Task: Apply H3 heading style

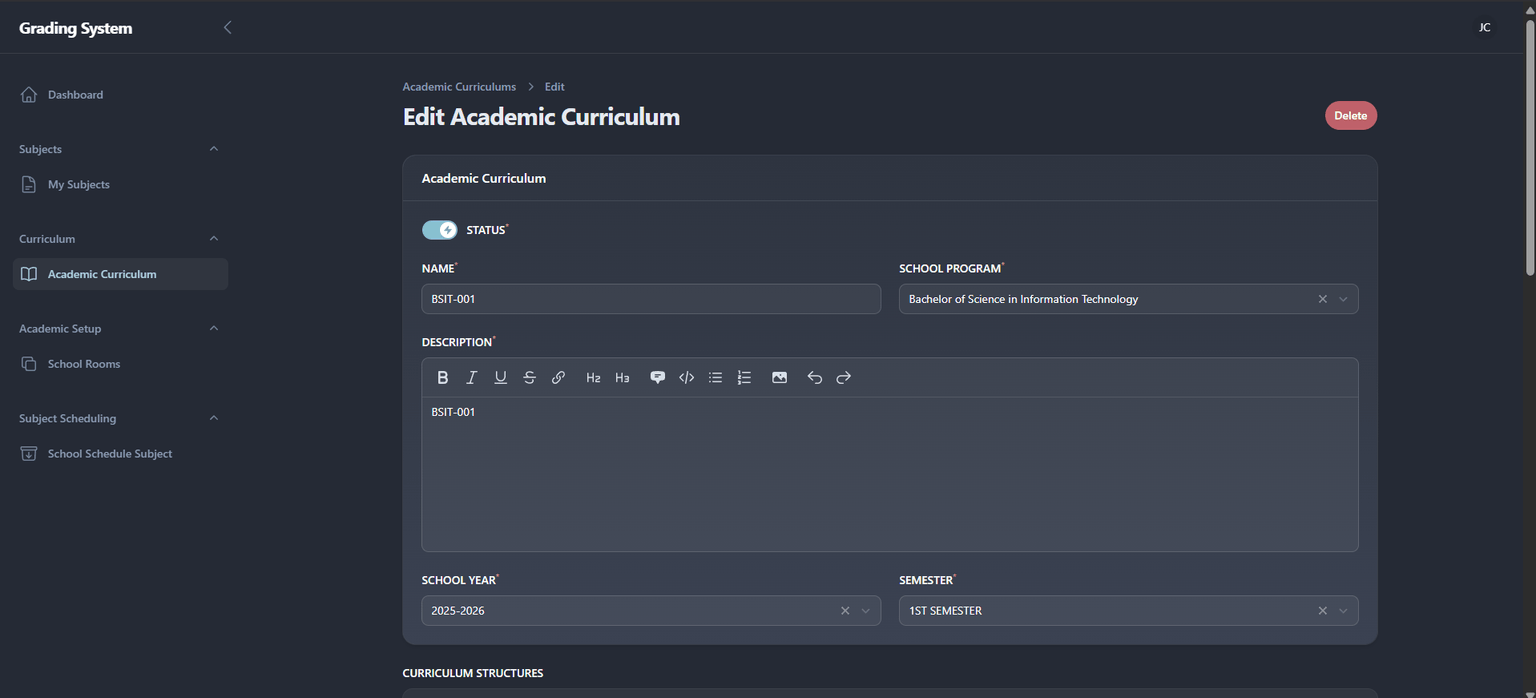Action: (622, 378)
